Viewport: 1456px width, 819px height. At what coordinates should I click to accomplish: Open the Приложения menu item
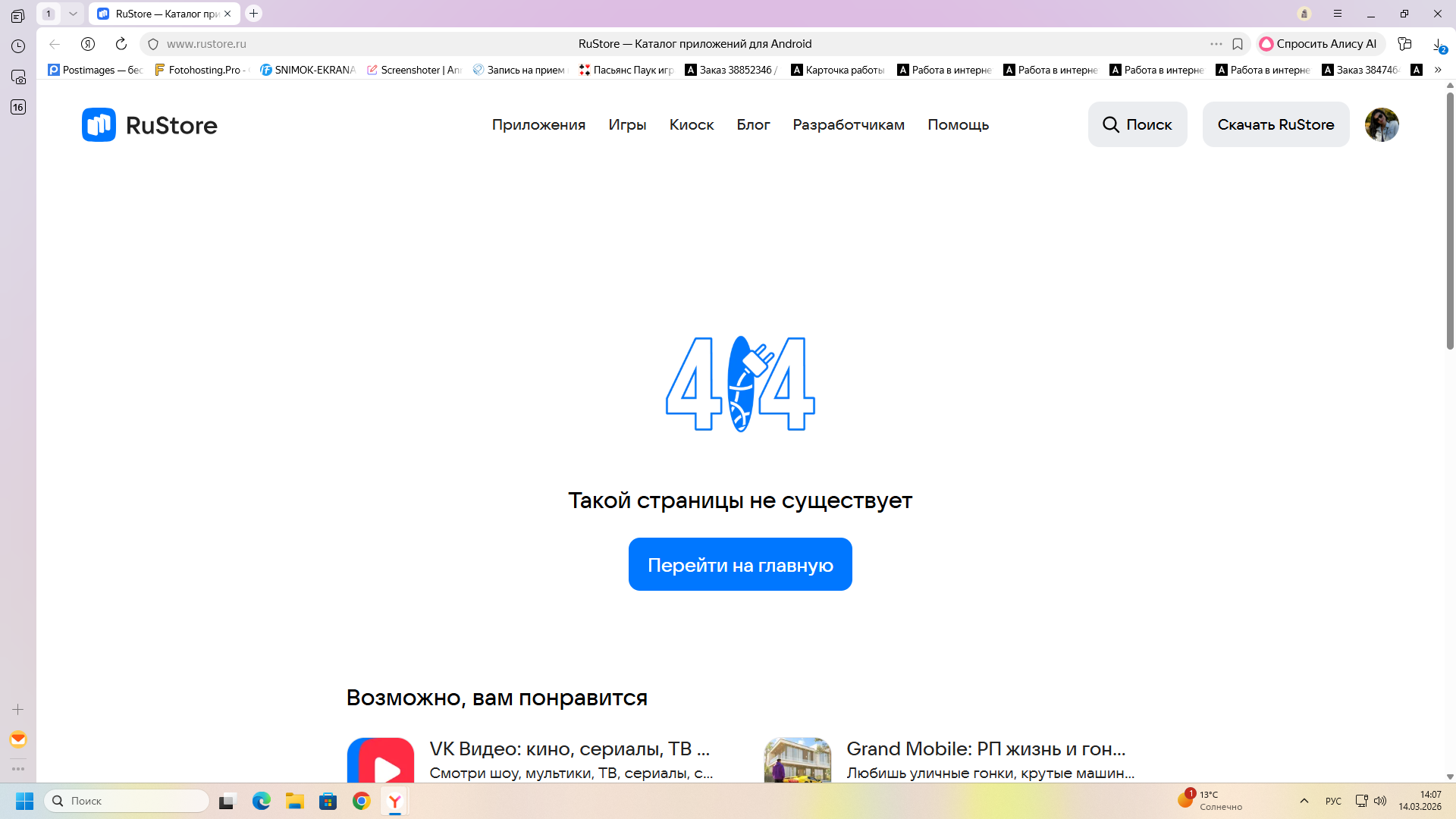coord(538,125)
